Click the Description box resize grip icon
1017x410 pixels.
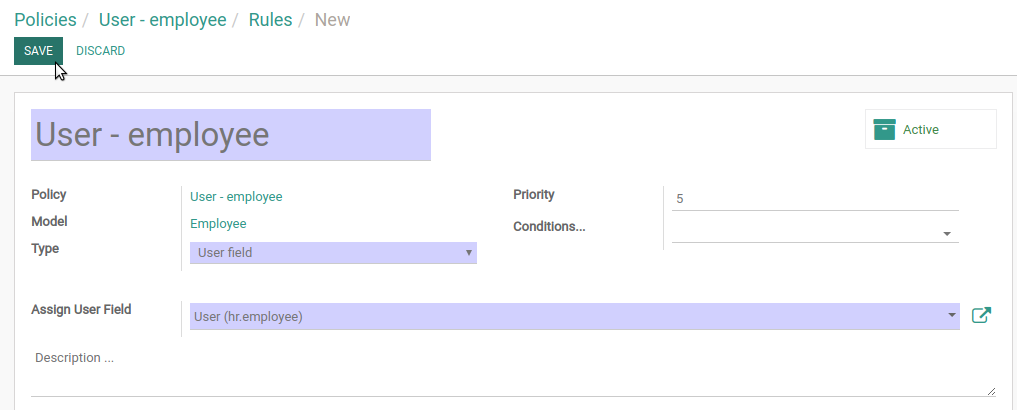pyautogui.click(x=991, y=391)
